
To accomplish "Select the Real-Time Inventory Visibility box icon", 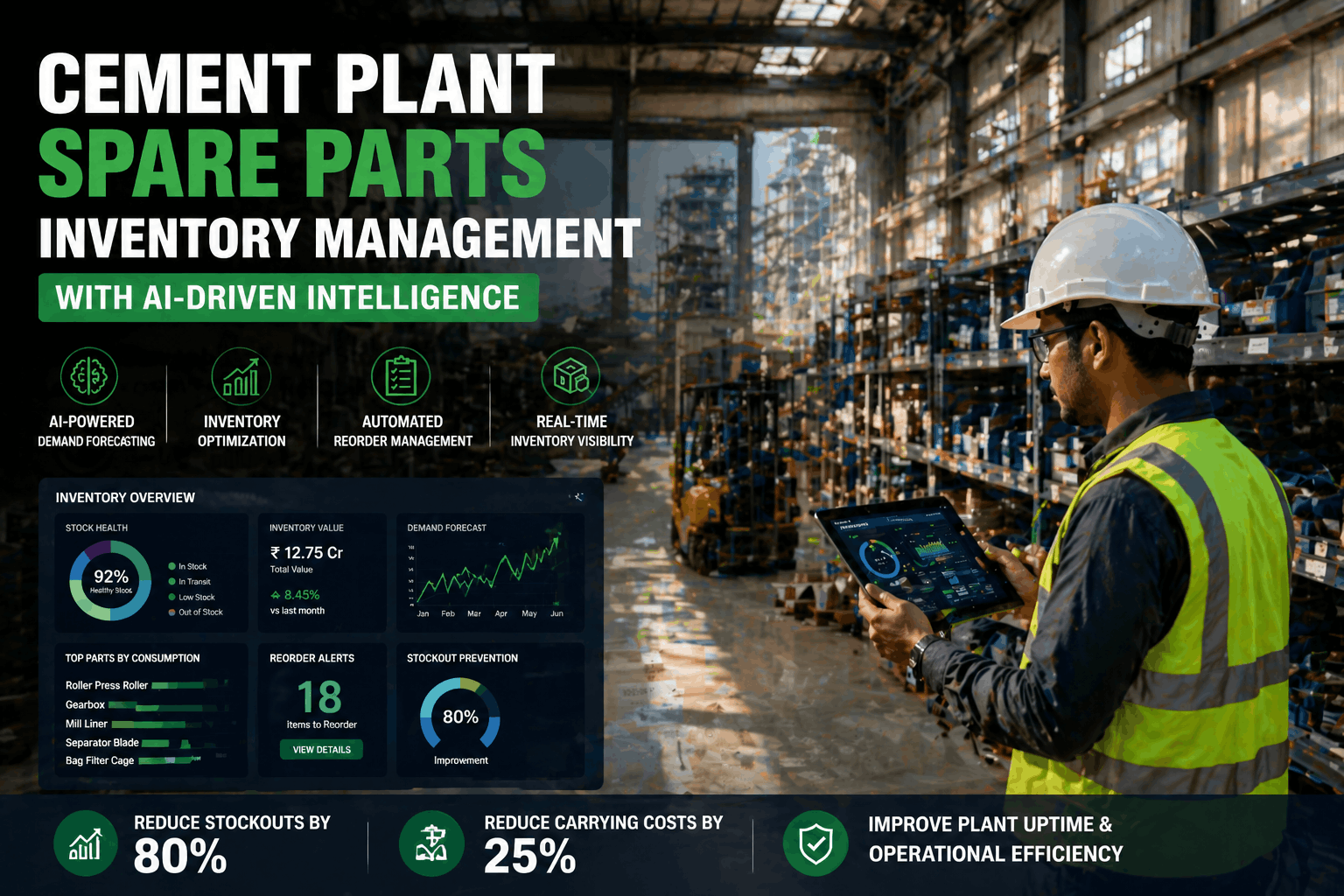I will [x=572, y=374].
